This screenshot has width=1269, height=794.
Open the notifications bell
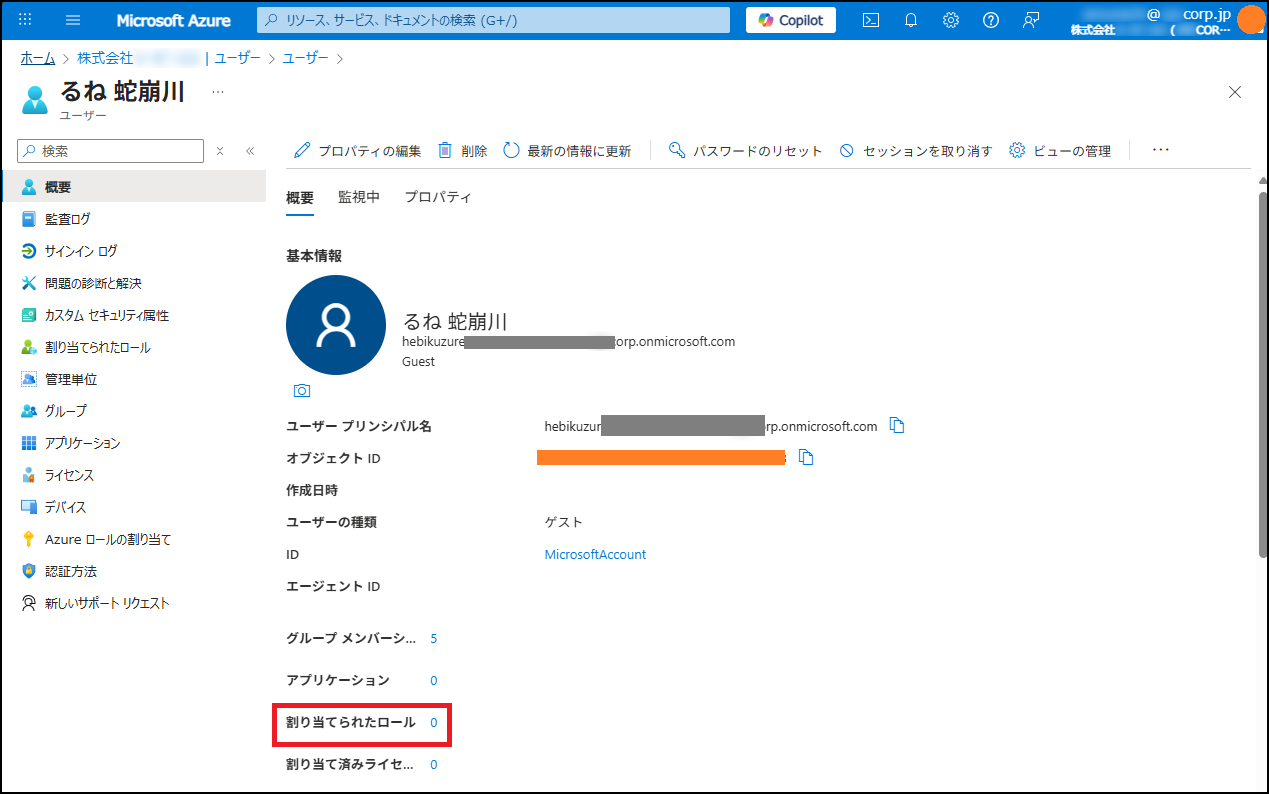pos(910,19)
